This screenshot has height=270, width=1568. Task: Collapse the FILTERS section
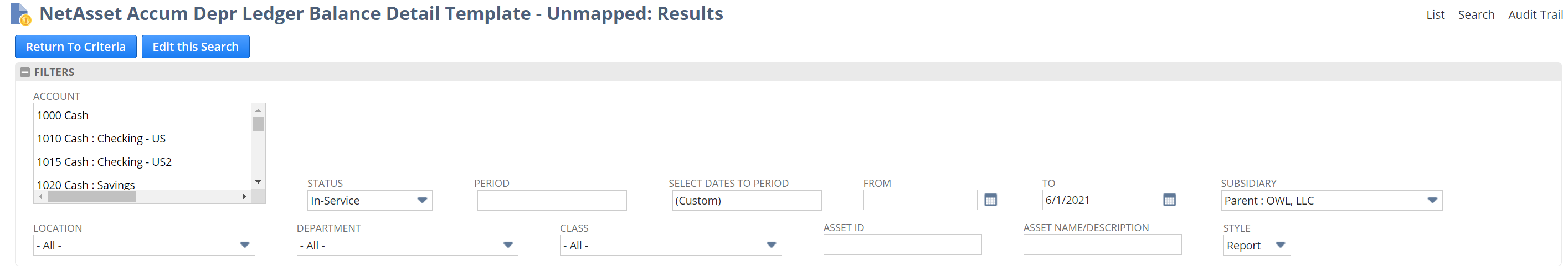25,72
